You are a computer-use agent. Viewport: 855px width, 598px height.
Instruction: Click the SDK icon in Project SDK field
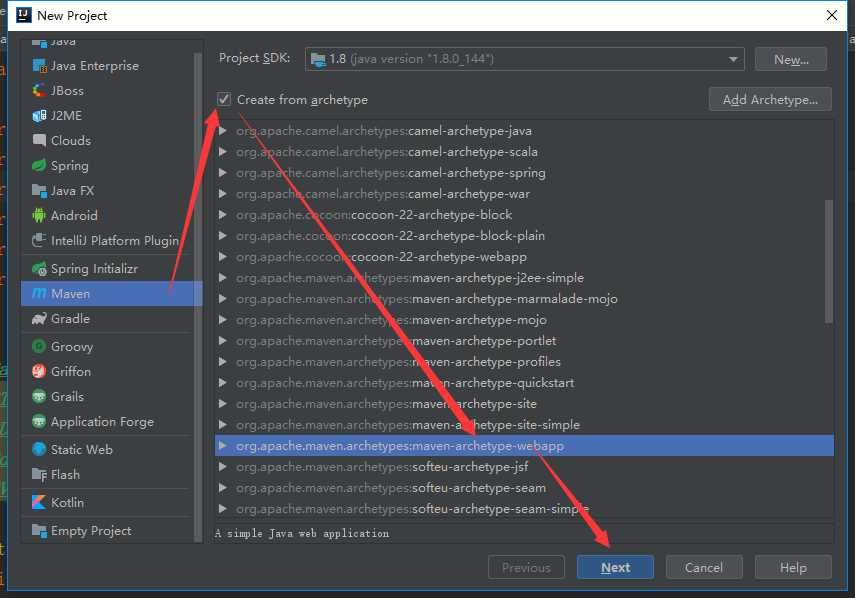[x=318, y=59]
